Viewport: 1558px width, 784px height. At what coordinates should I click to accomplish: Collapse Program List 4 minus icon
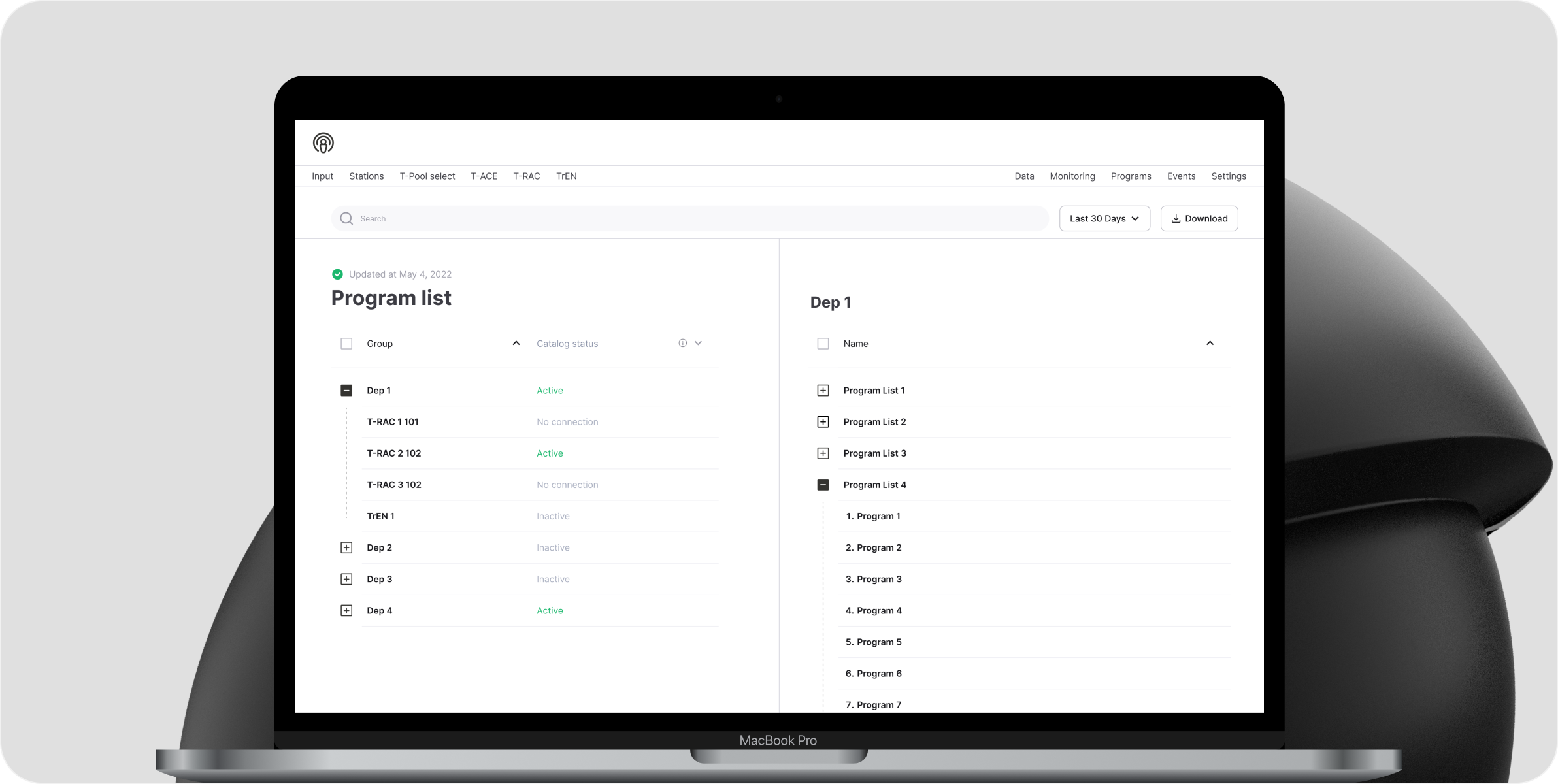(823, 485)
